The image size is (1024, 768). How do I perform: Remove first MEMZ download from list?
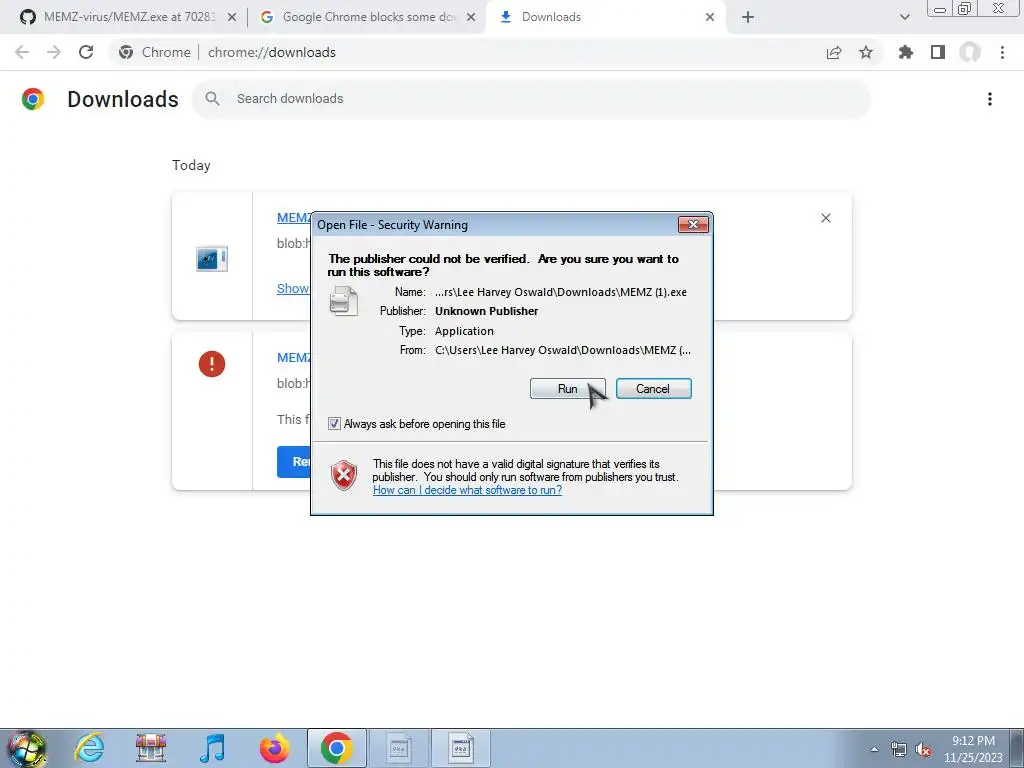[x=826, y=218]
